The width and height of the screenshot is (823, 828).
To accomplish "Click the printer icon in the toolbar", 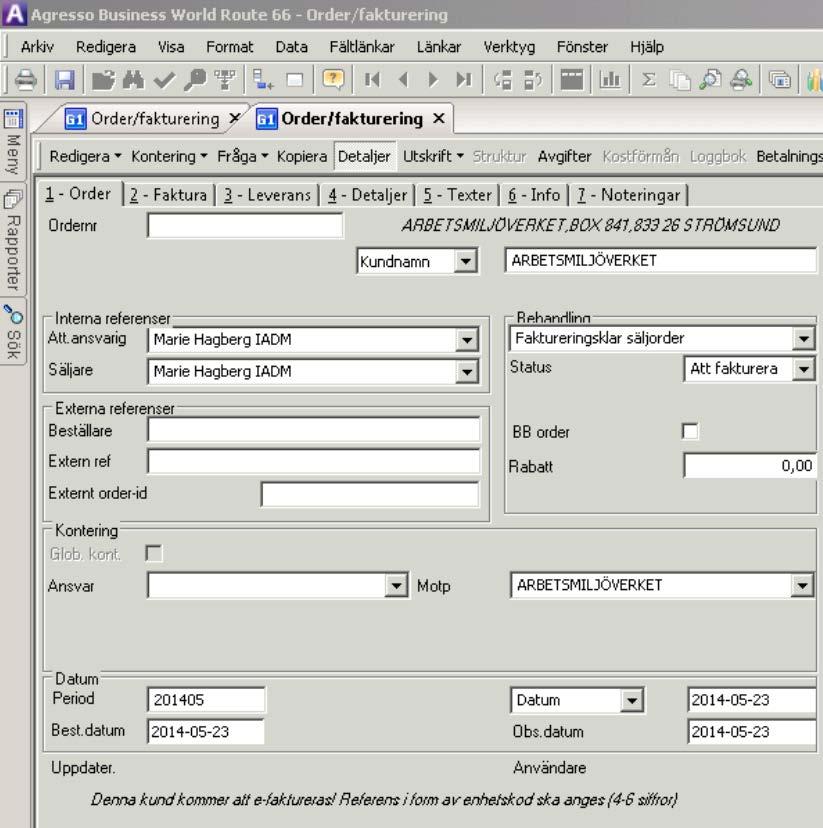I will (x=25, y=80).
